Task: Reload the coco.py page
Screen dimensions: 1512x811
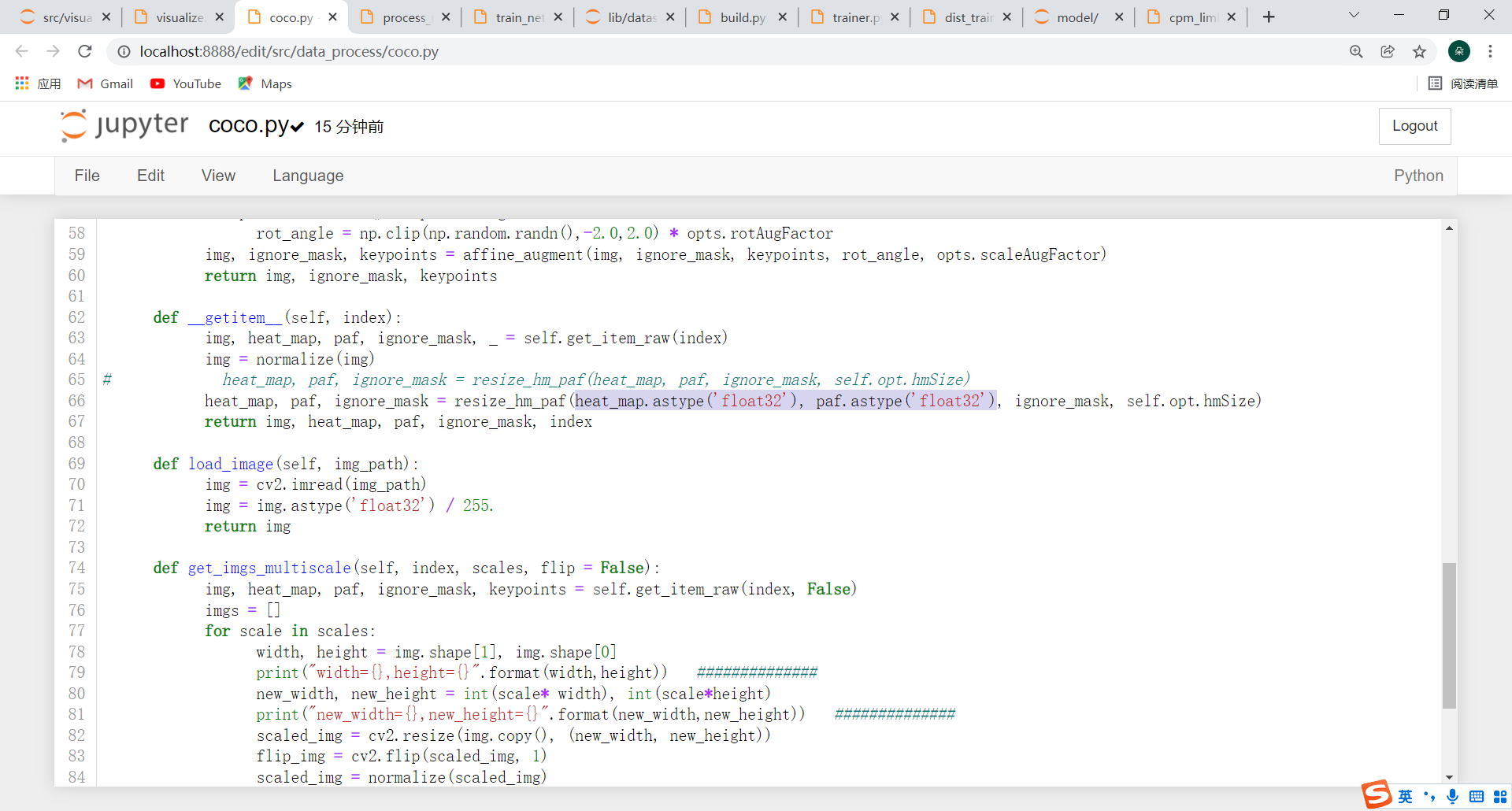Action: (x=85, y=51)
